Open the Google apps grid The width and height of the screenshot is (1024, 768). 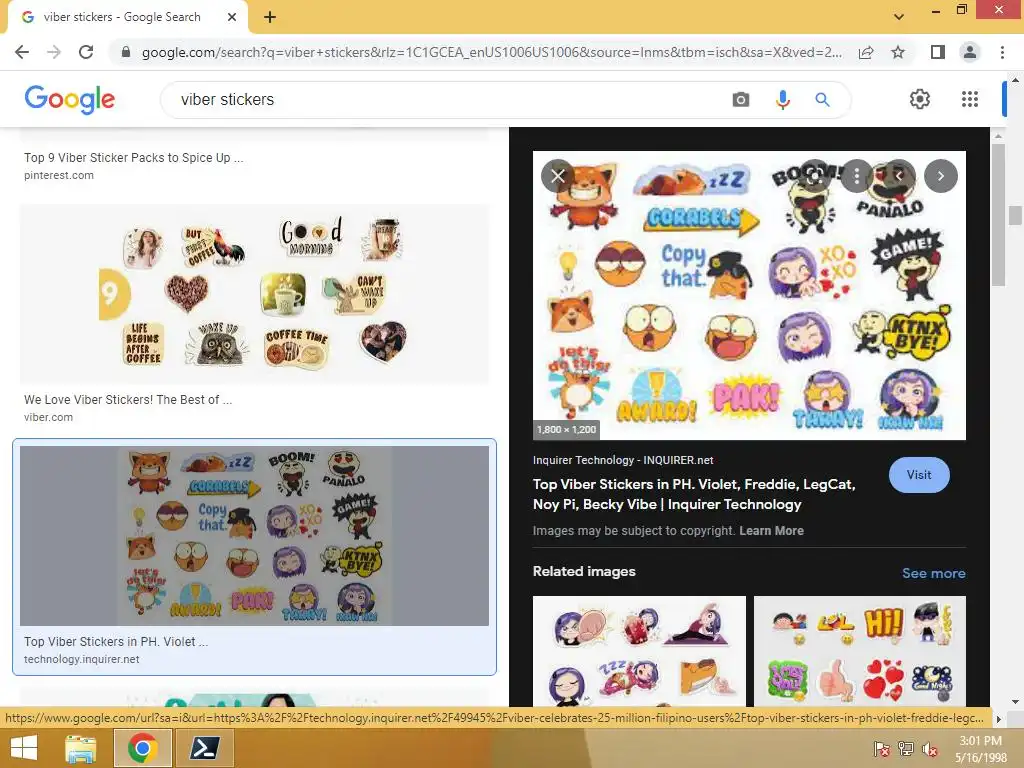tap(970, 99)
